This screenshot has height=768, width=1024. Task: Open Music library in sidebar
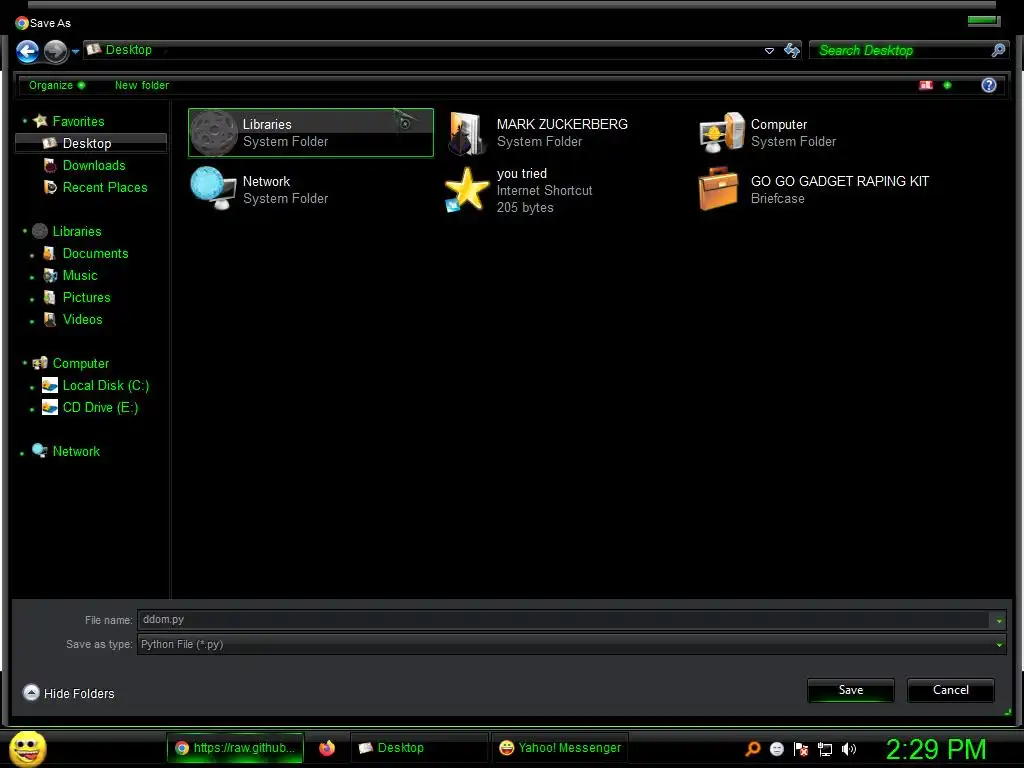point(80,276)
